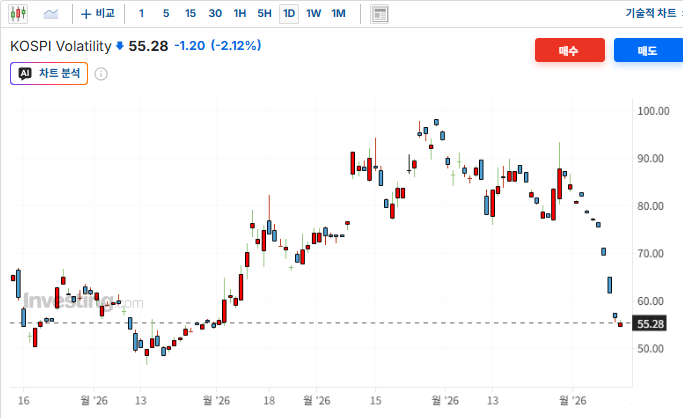This screenshot has width=683, height=418.
Task: Select the candlestick chart type icon
Action: [x=18, y=14]
